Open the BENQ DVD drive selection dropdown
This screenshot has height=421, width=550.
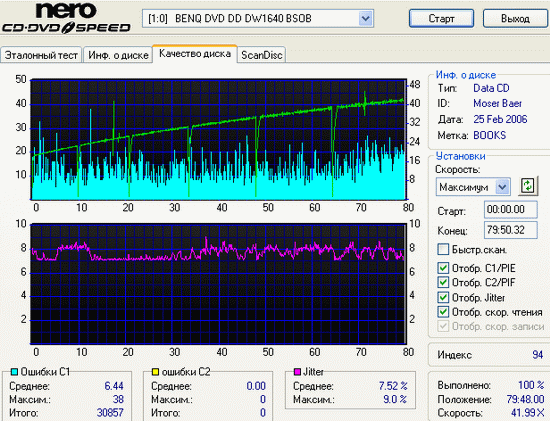click(258, 18)
